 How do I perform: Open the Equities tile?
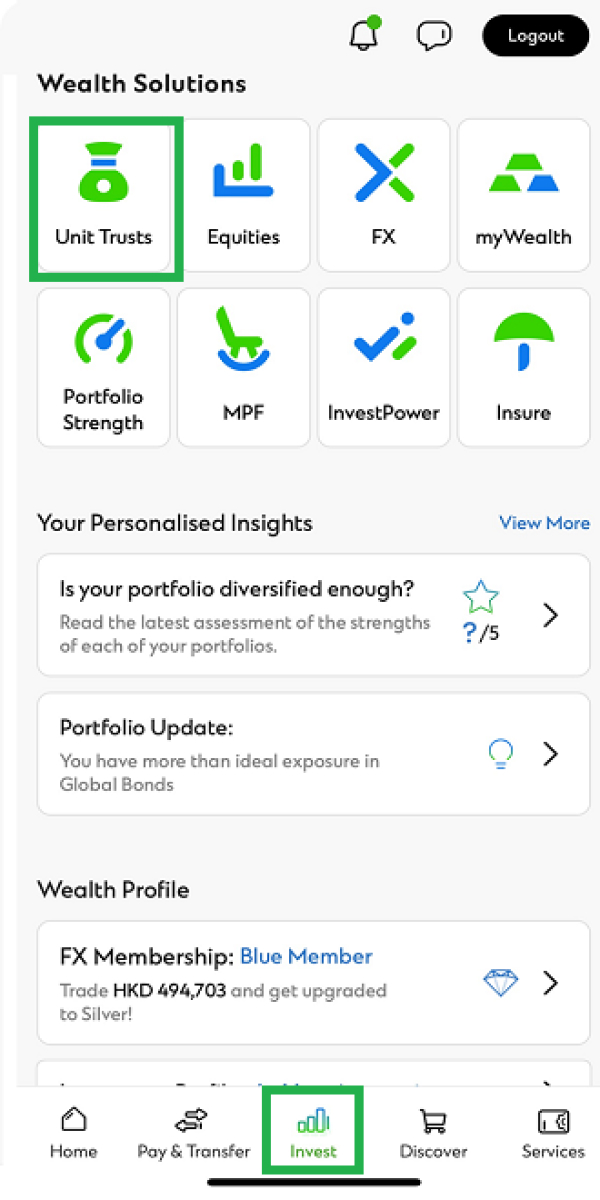[x=243, y=195]
